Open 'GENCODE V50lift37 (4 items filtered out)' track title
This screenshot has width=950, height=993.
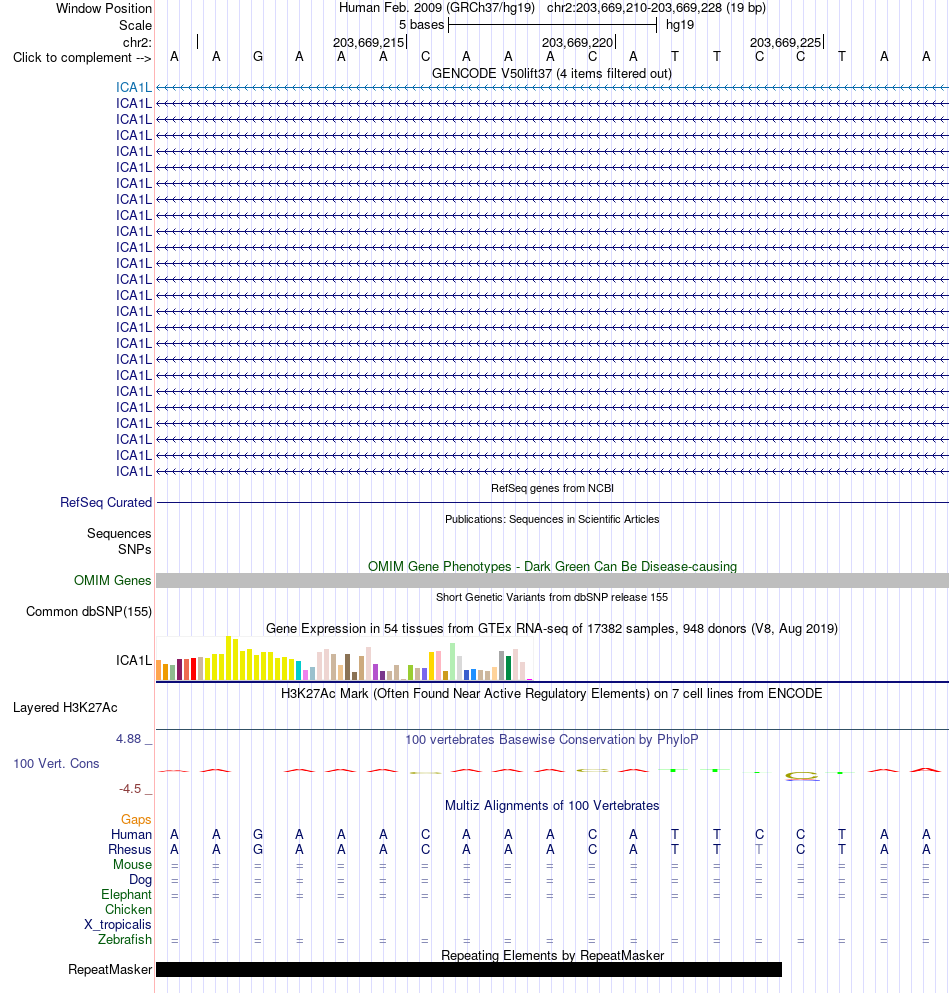coord(552,73)
